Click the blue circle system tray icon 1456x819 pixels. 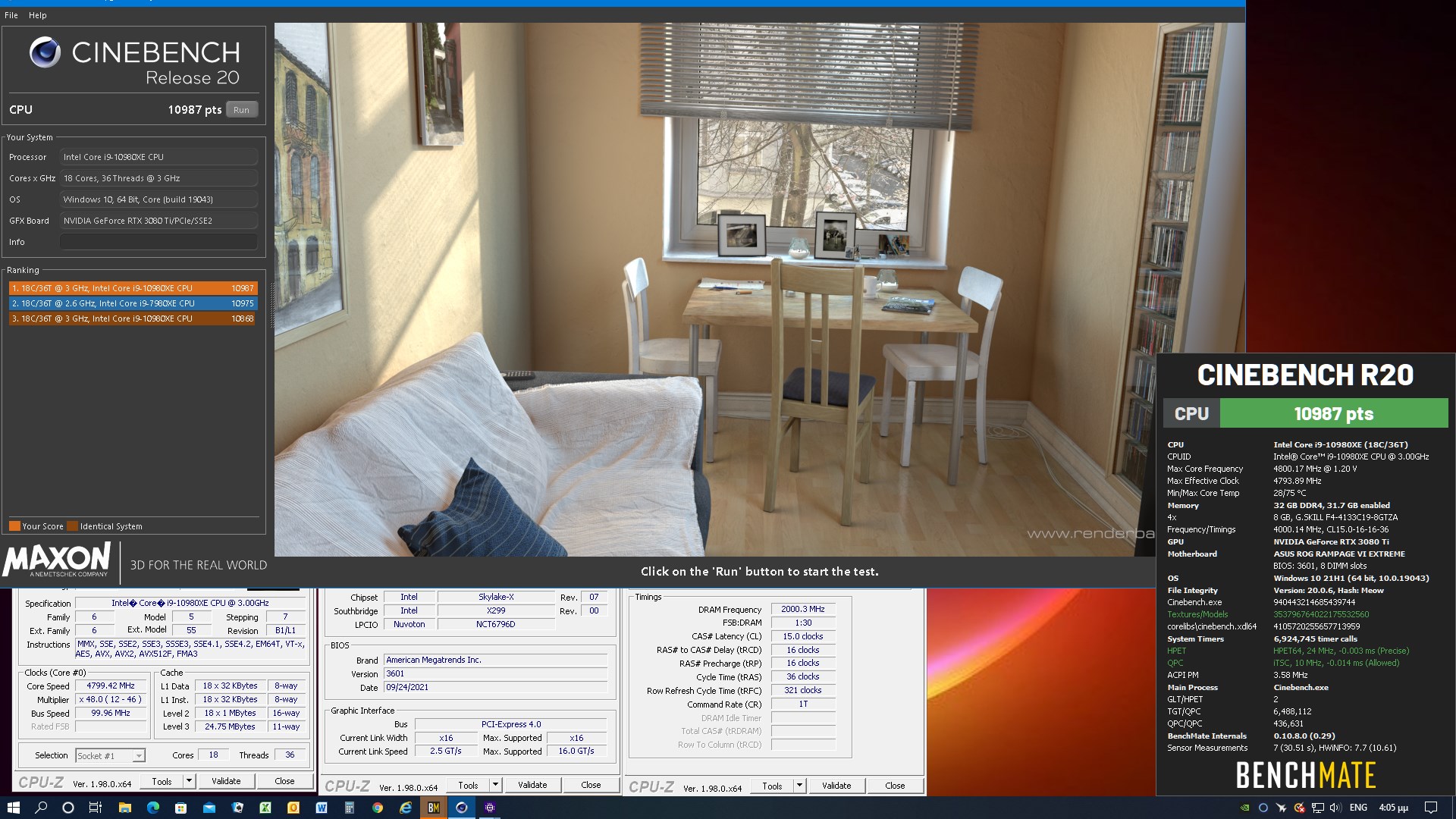pos(1263,808)
